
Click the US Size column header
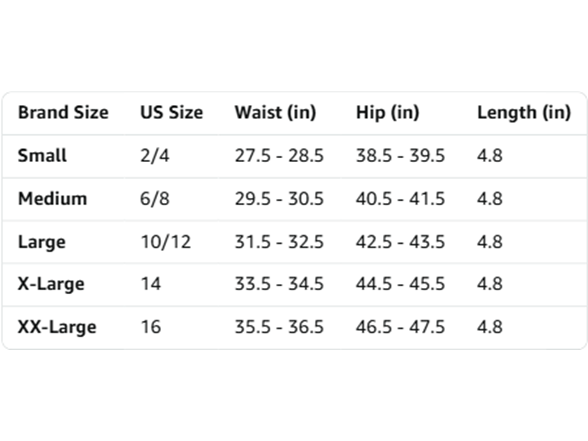(x=171, y=112)
